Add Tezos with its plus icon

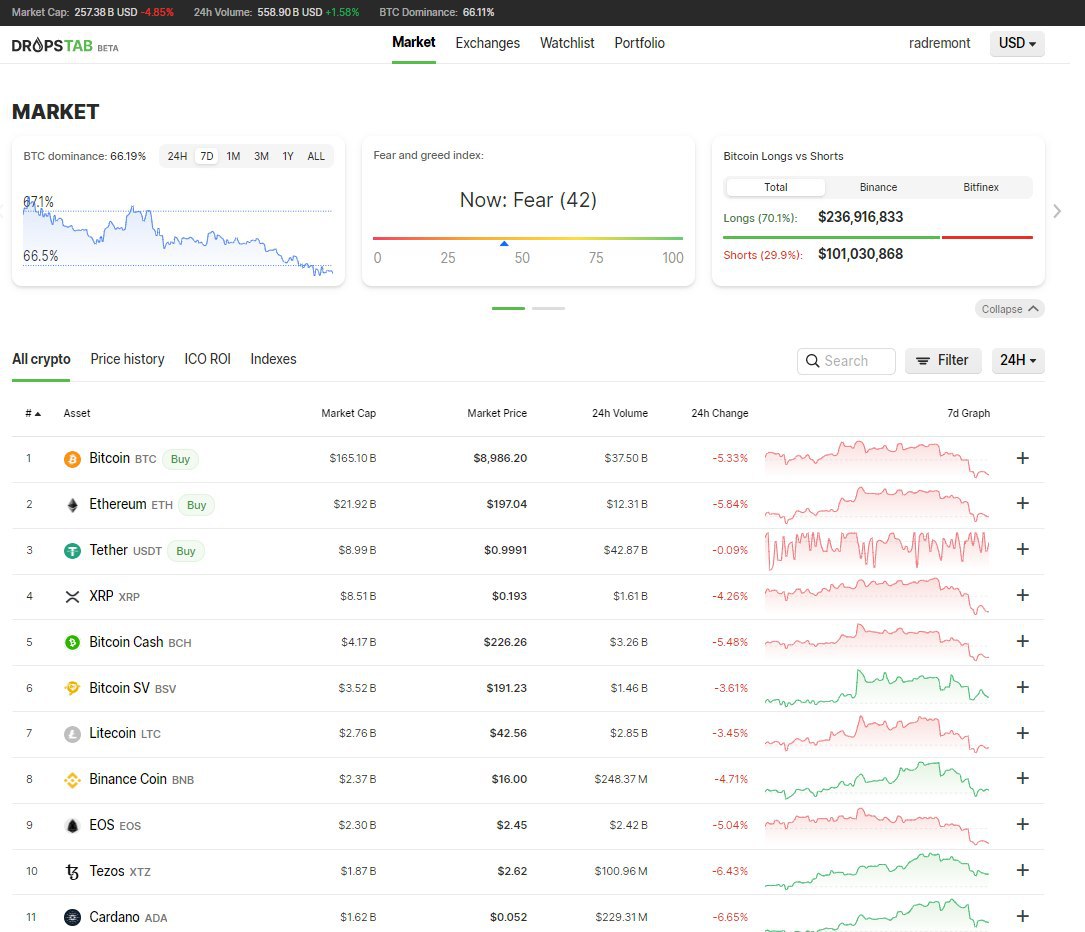1022,870
